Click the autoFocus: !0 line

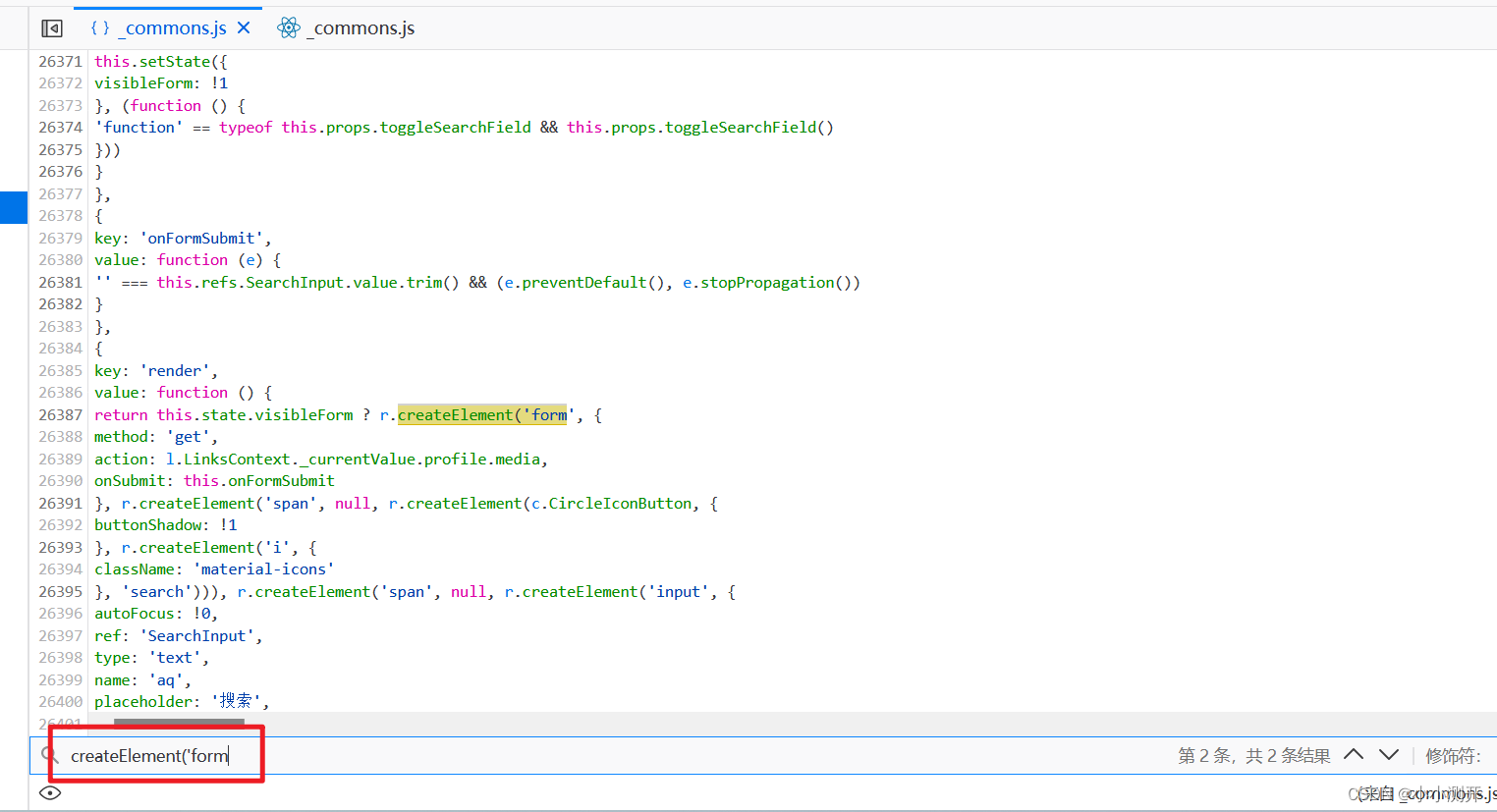156,613
